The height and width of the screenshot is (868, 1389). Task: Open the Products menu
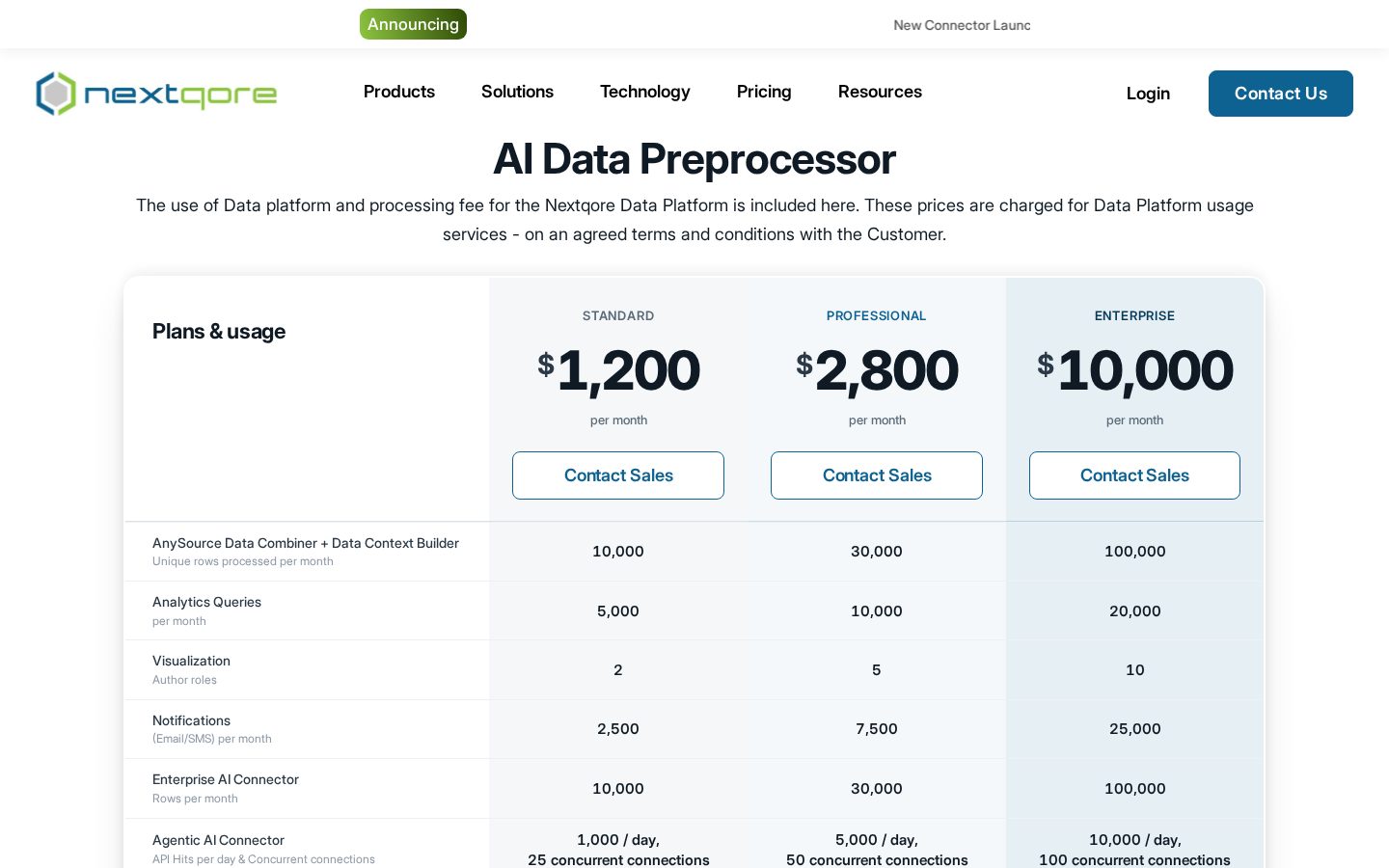pos(399,92)
